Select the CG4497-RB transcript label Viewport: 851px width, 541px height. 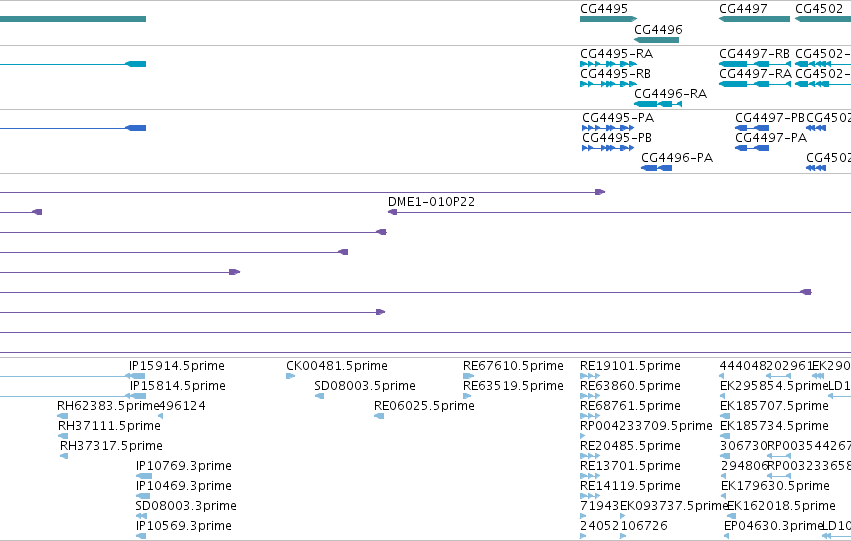(x=754, y=54)
